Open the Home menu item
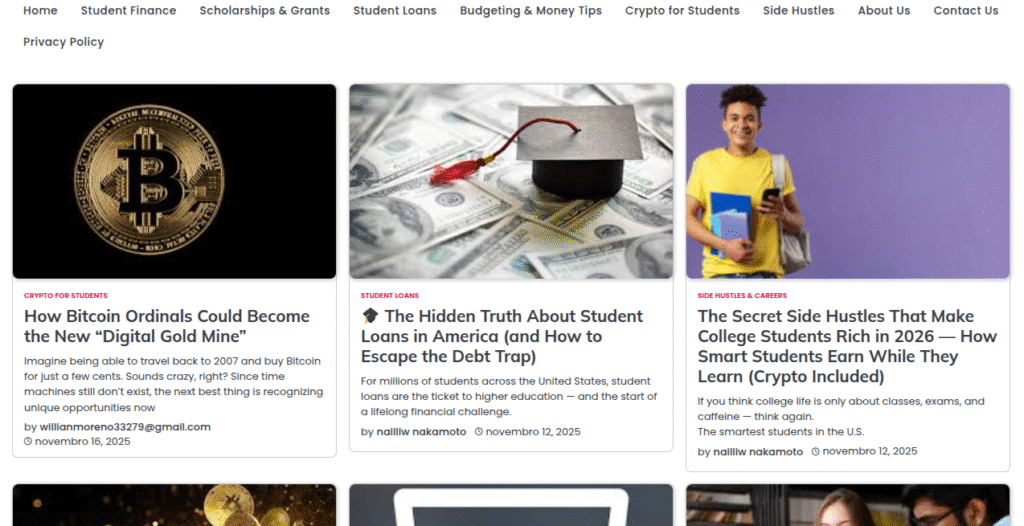Image resolution: width=1024 pixels, height=526 pixels. 40,10
